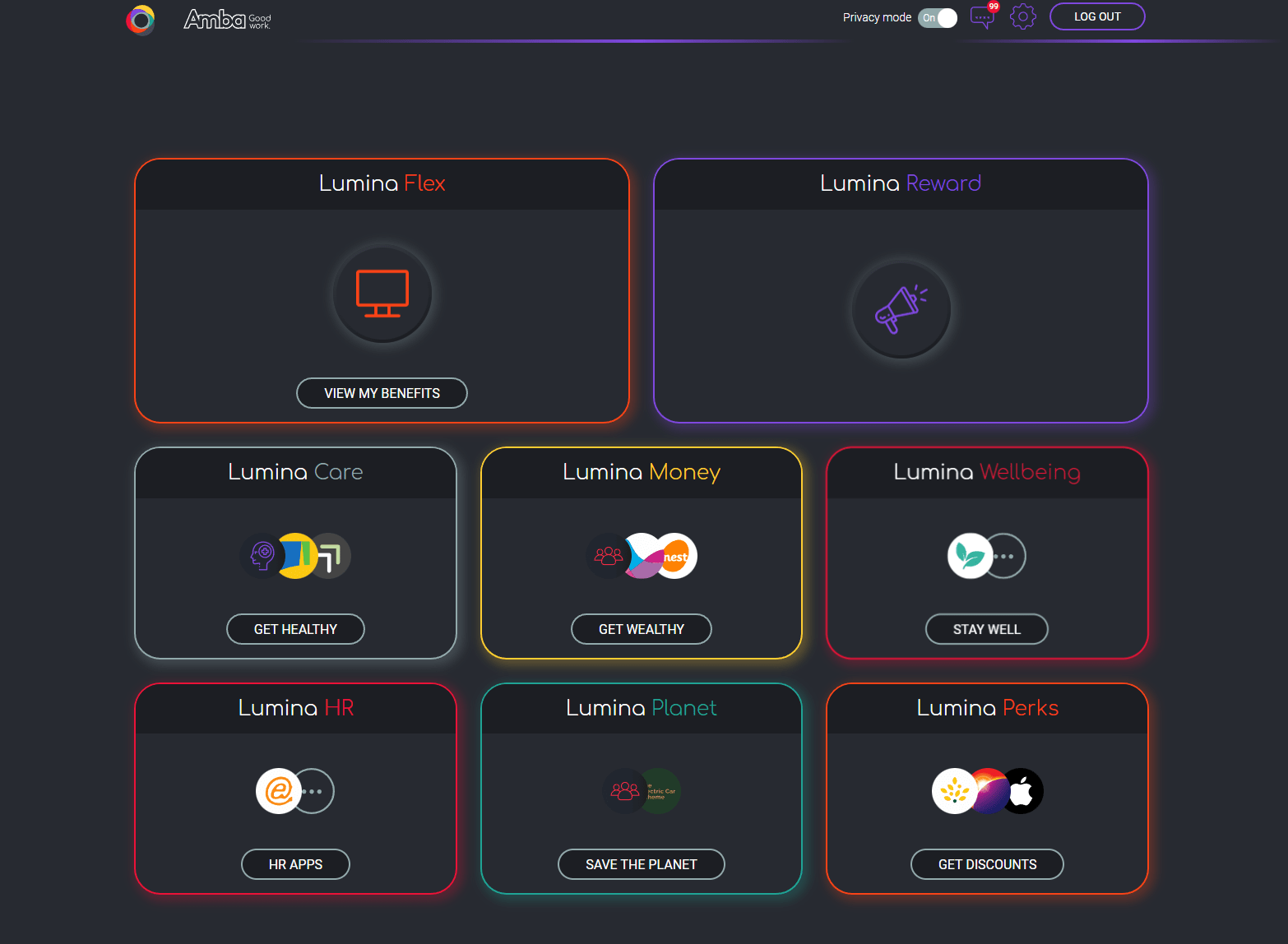The width and height of the screenshot is (1288, 944).
Task: Click the orange @ icon in Lumina HR
Action: 280,791
